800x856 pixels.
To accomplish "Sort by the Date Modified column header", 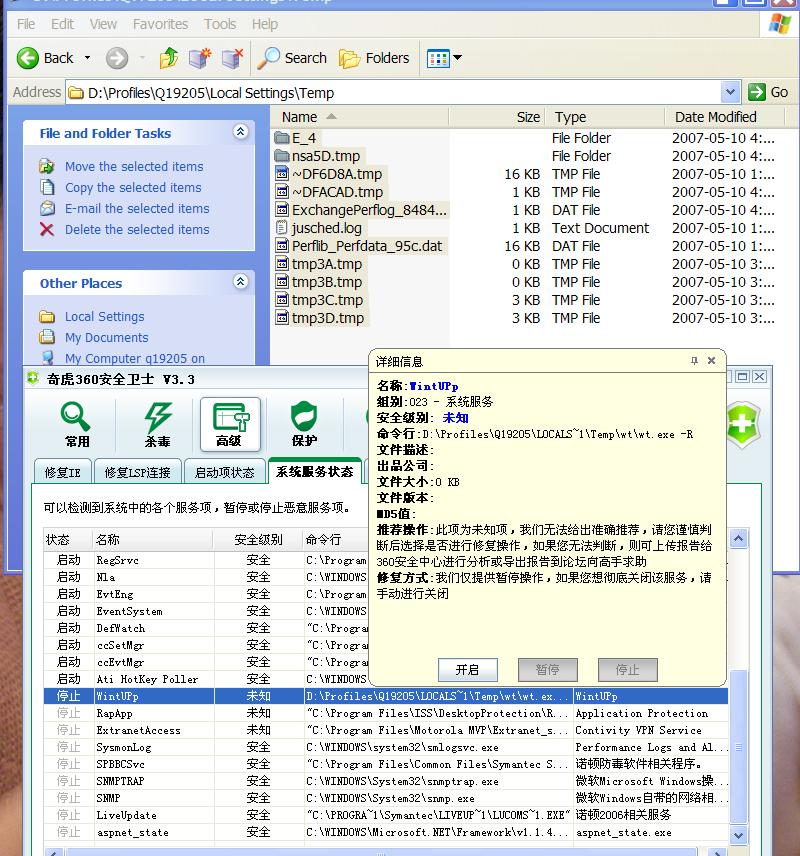I will point(725,117).
